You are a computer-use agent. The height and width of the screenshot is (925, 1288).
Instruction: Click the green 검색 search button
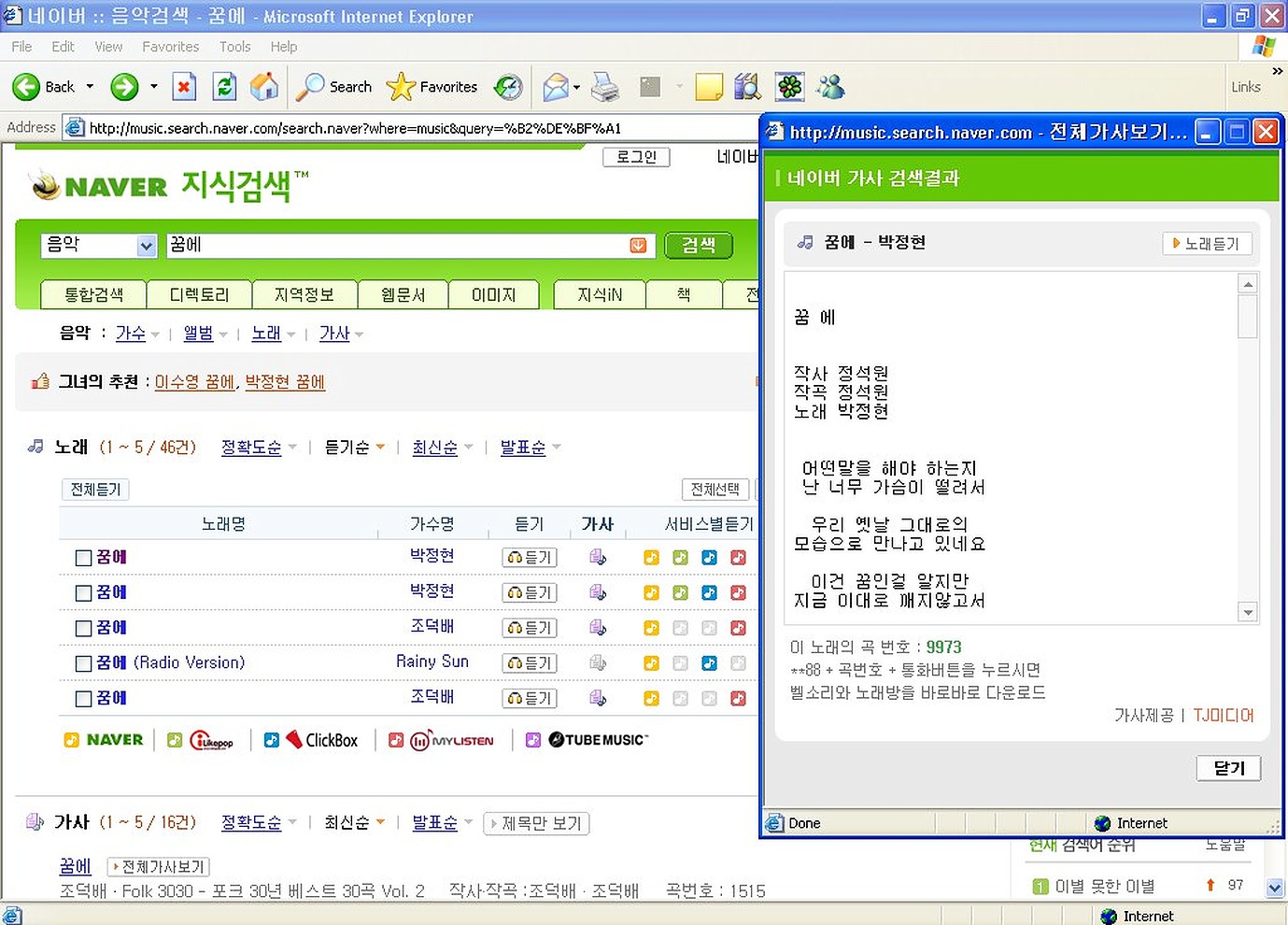click(x=699, y=245)
